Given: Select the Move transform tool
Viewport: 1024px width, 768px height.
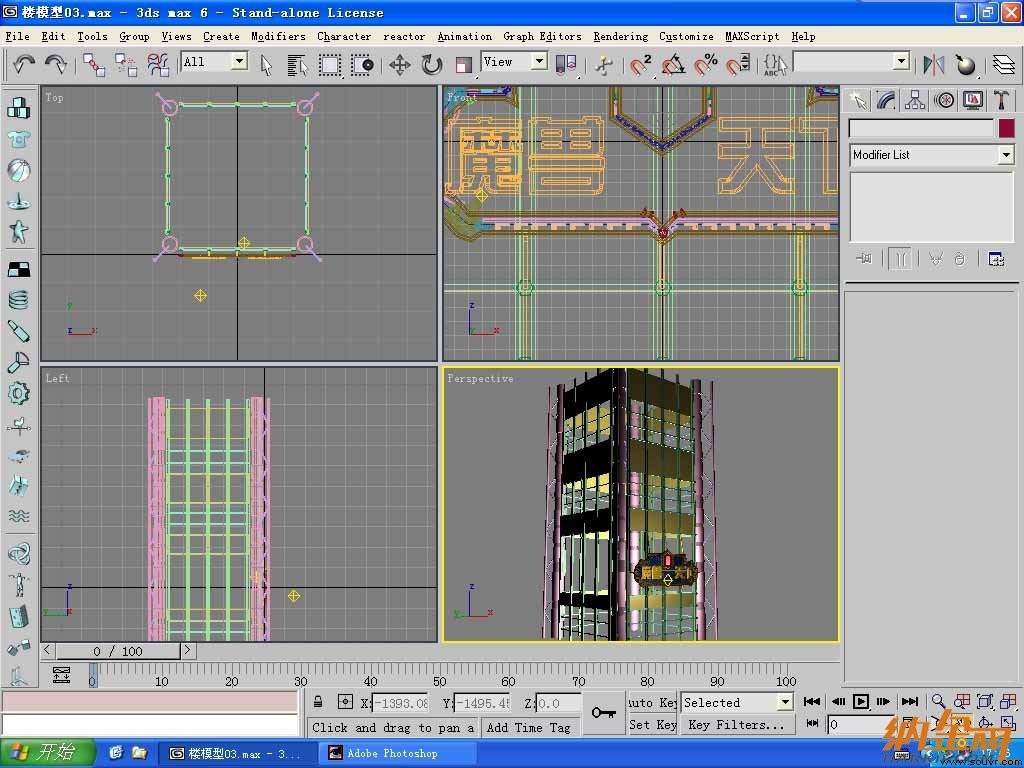Looking at the screenshot, I should coord(400,64).
